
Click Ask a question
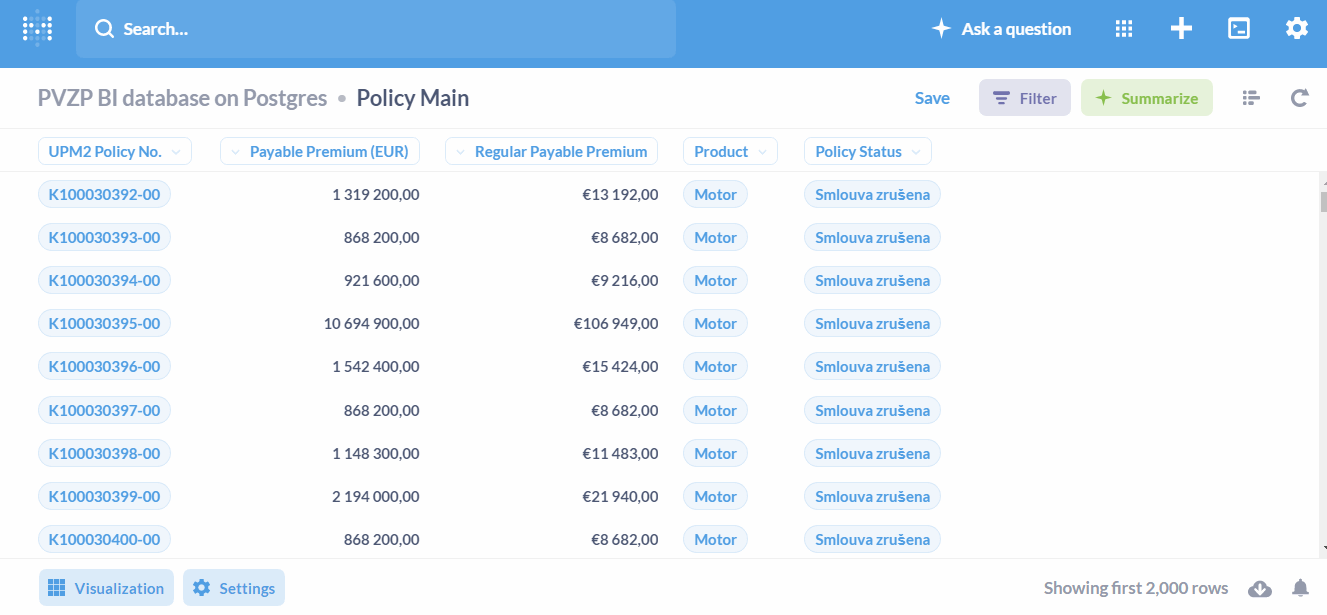[x=1000, y=28]
